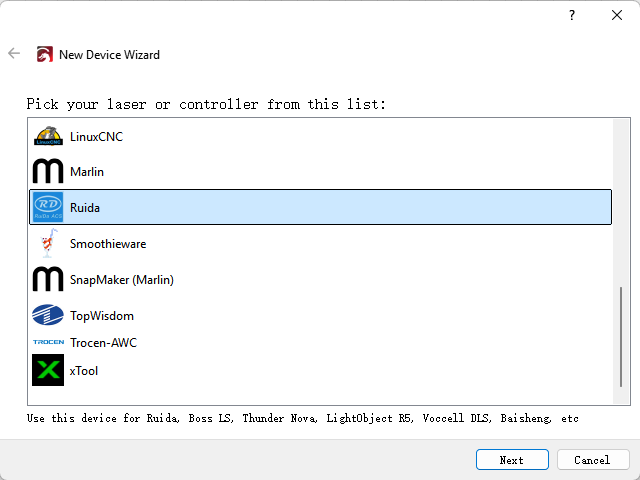Viewport: 640px width, 480px height.
Task: Click the LinuxCNC logo icon
Action: 48,136
